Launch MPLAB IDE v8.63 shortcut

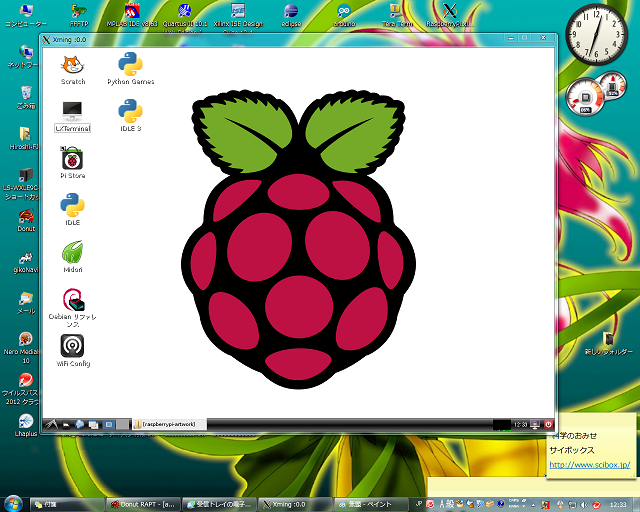click(x=132, y=16)
